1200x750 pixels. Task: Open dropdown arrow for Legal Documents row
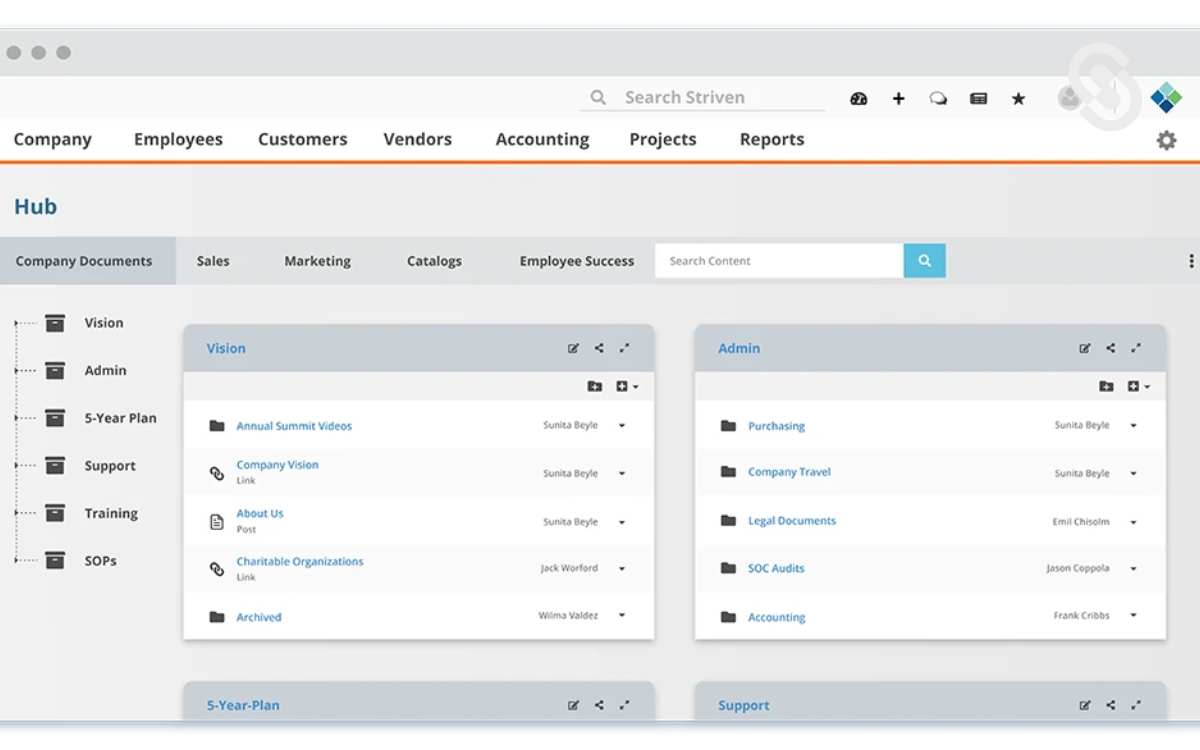click(x=1134, y=522)
